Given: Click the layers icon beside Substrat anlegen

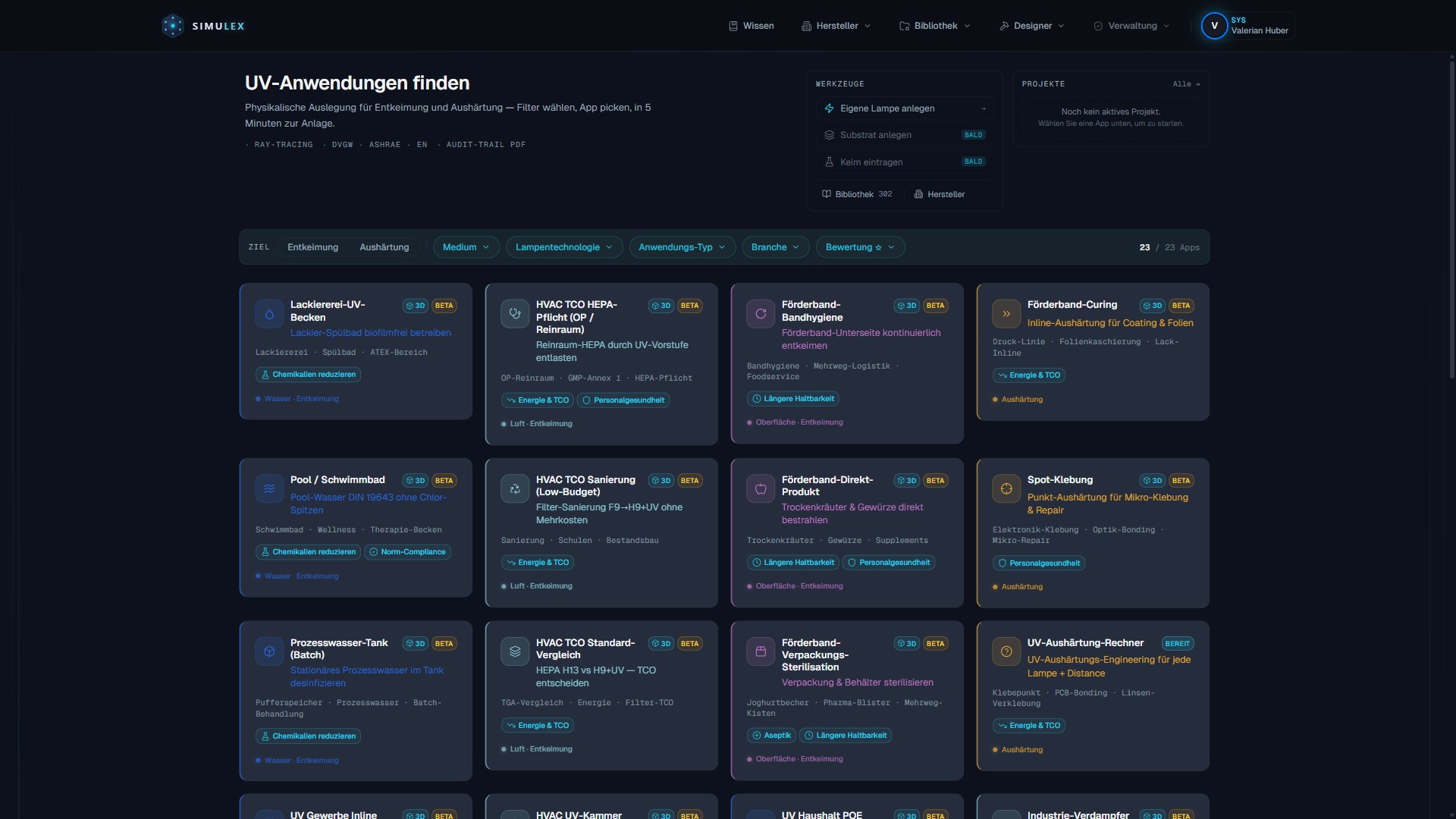Looking at the screenshot, I should (829, 135).
